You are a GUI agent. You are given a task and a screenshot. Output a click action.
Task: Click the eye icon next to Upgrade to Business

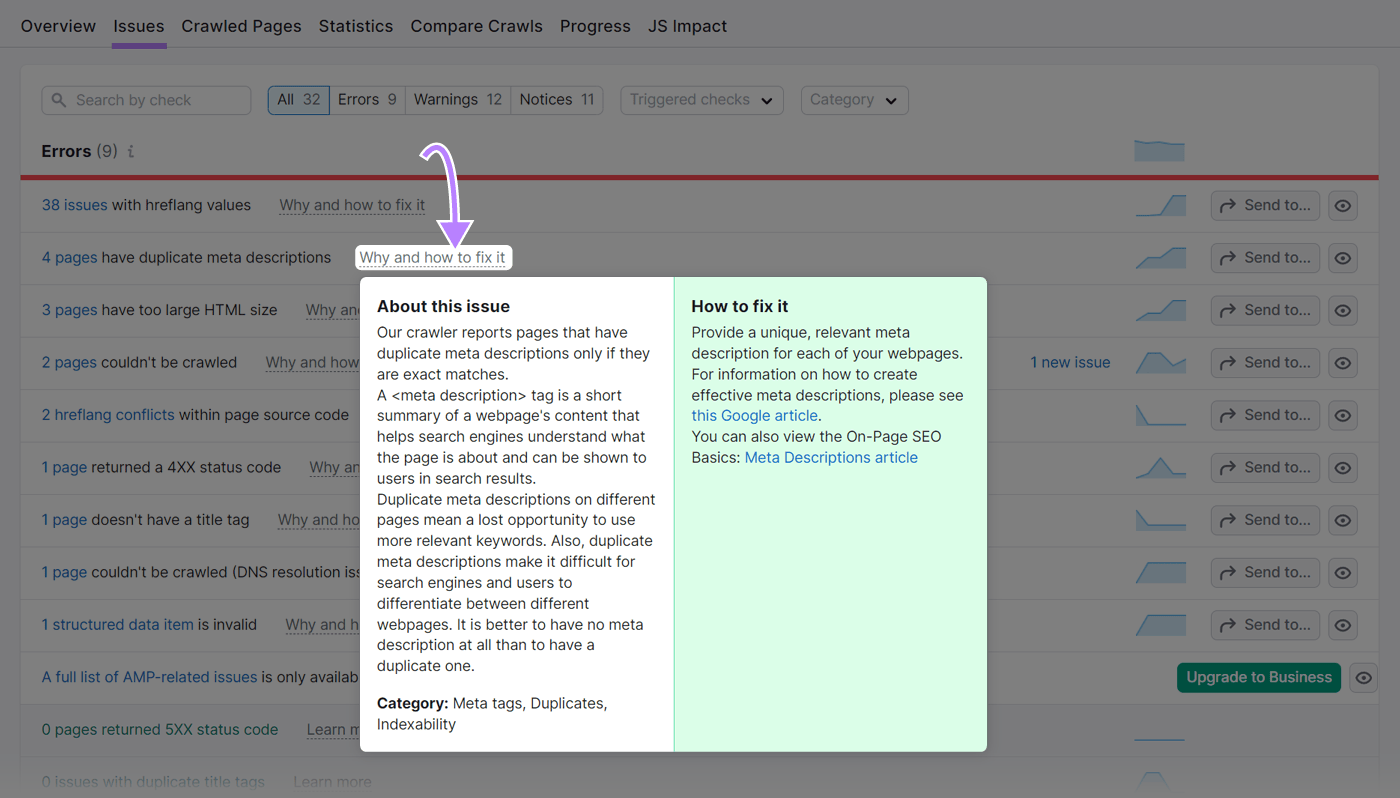point(1363,677)
